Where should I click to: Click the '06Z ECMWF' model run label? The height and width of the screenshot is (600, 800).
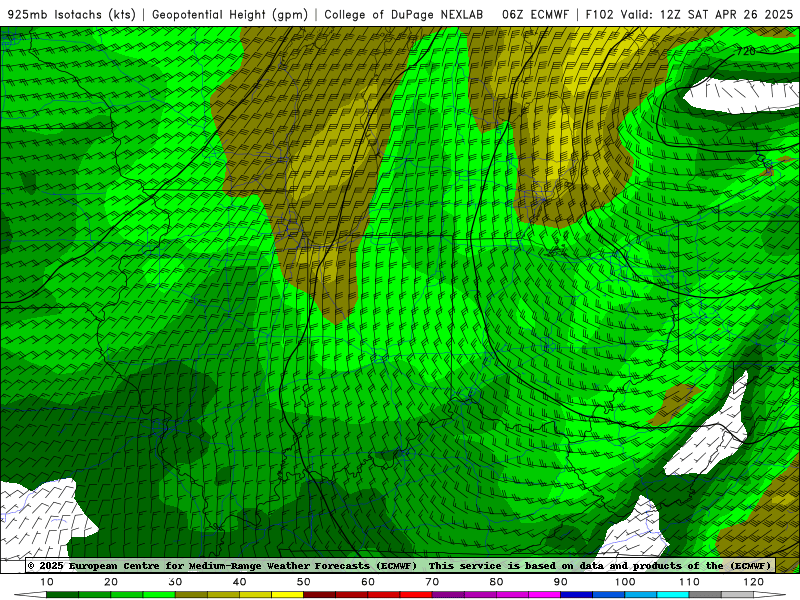[x=535, y=14]
